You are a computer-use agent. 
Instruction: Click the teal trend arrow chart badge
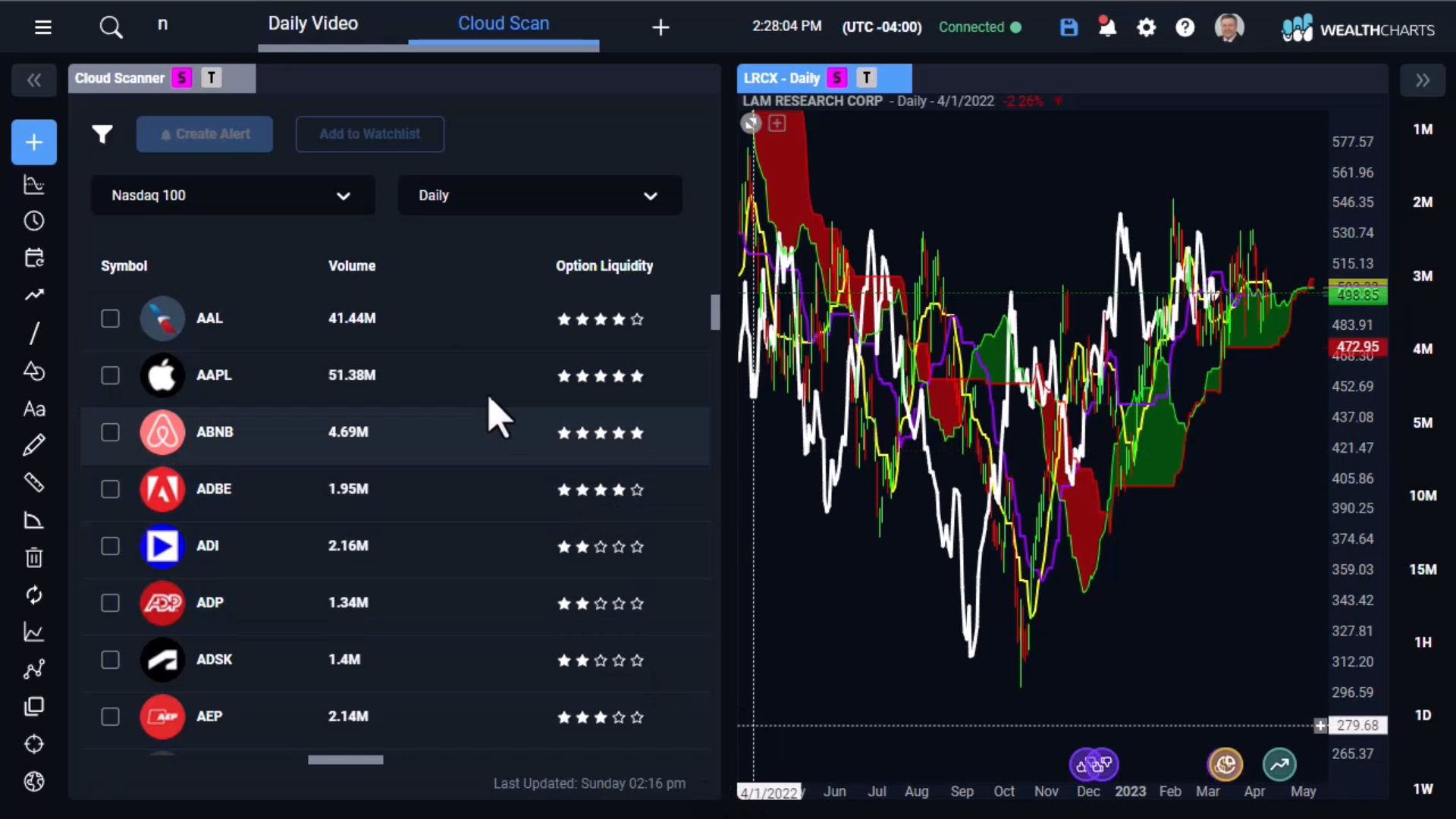click(x=1279, y=764)
